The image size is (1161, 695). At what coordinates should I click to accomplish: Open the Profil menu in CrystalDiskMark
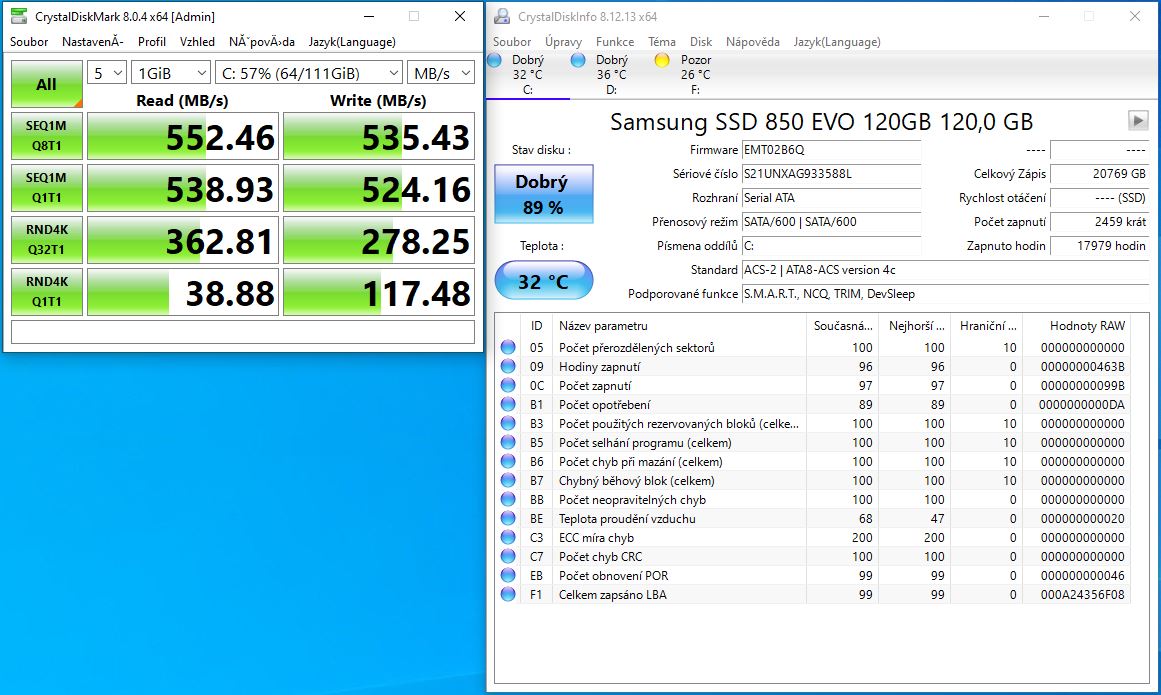click(152, 42)
